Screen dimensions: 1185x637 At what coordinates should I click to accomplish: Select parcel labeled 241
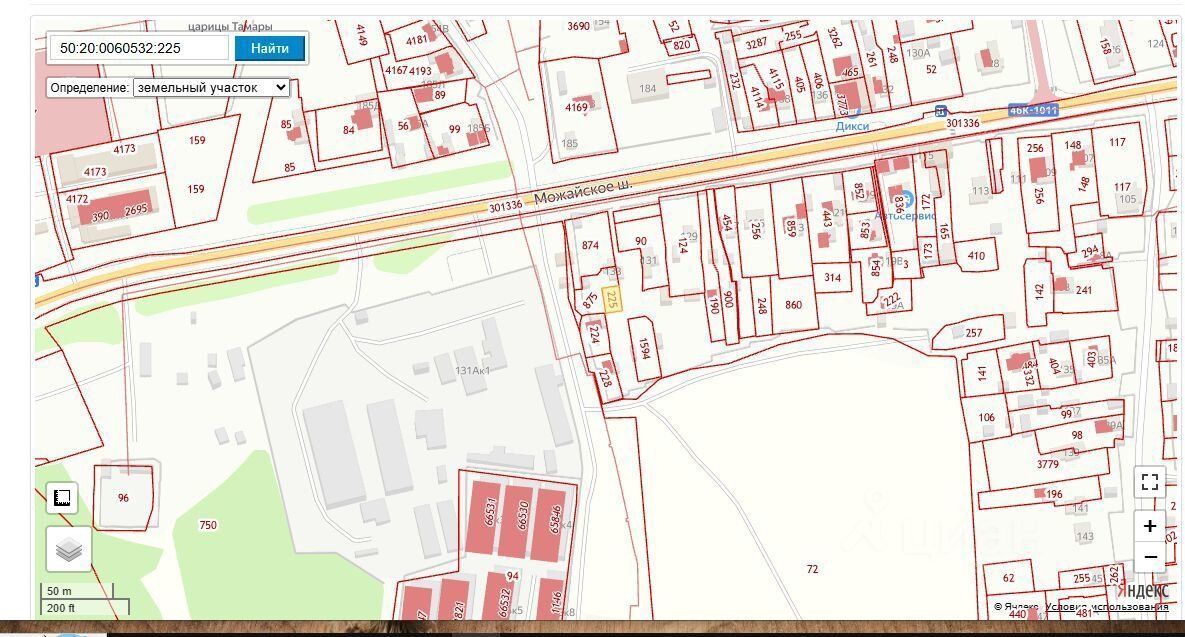[1084, 289]
